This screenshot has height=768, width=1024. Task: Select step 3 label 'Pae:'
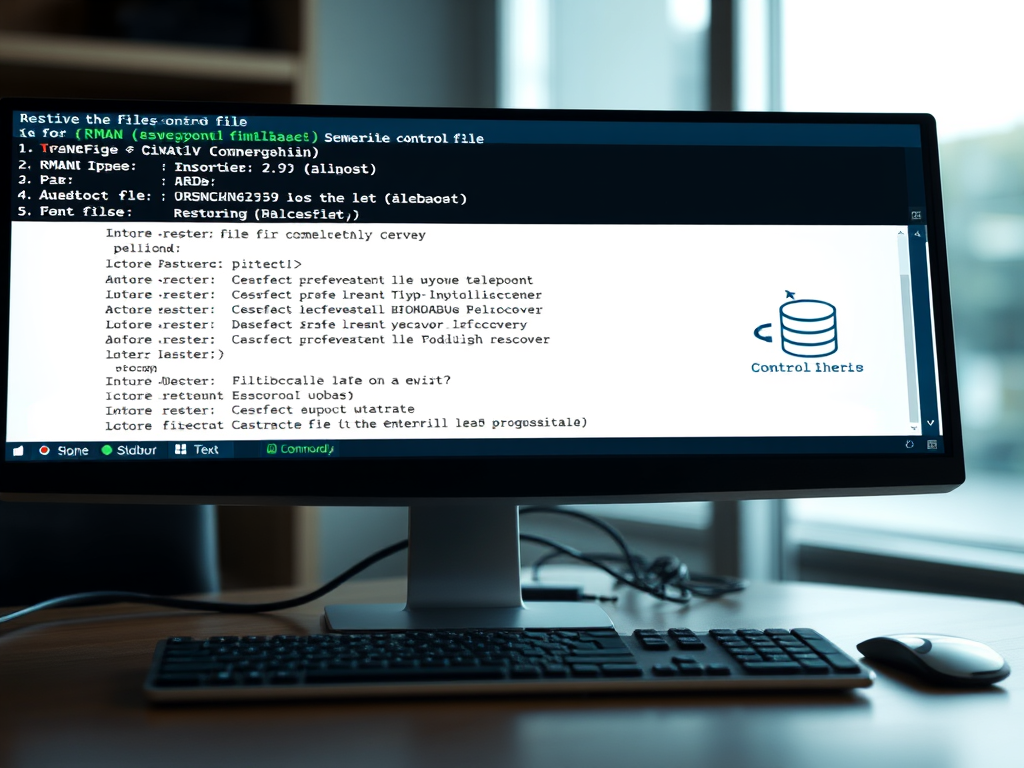(56, 180)
